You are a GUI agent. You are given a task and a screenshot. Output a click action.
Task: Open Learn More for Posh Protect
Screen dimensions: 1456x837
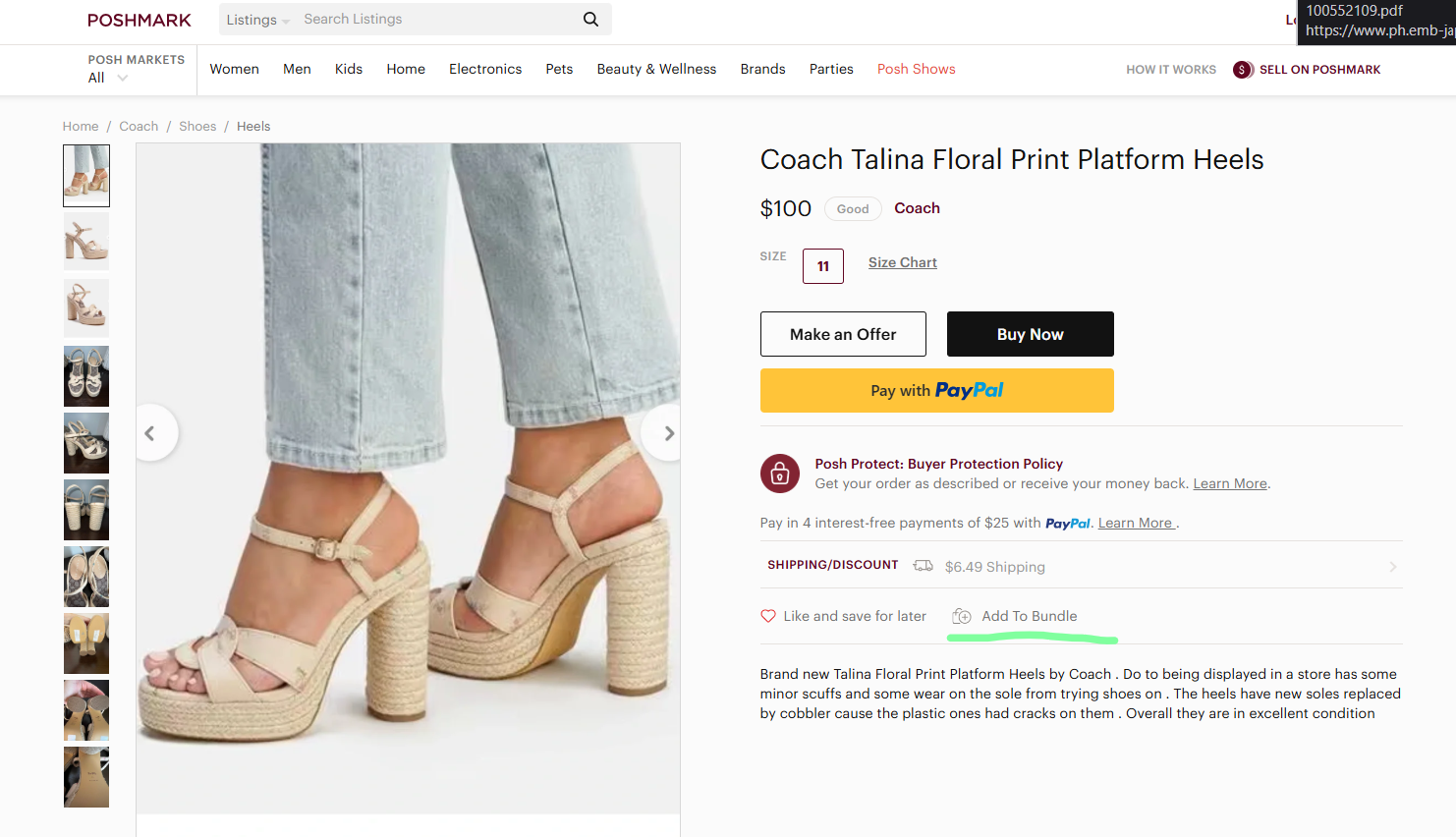[x=1230, y=483]
